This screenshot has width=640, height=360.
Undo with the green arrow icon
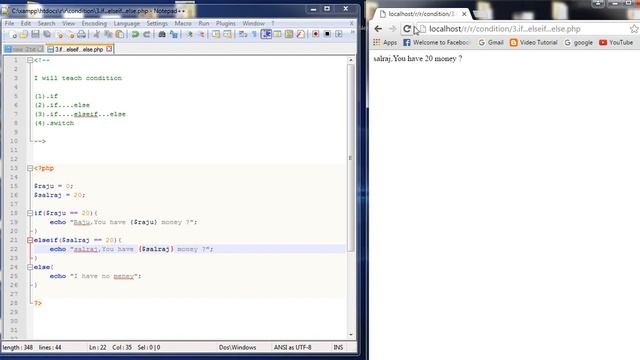[x=135, y=35]
